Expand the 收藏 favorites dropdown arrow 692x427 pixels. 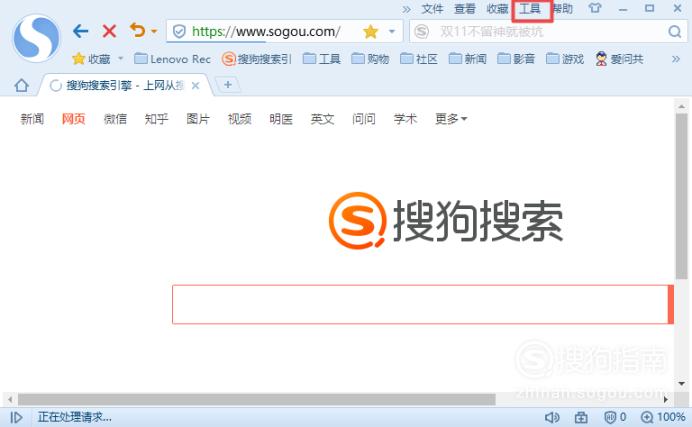click(120, 58)
